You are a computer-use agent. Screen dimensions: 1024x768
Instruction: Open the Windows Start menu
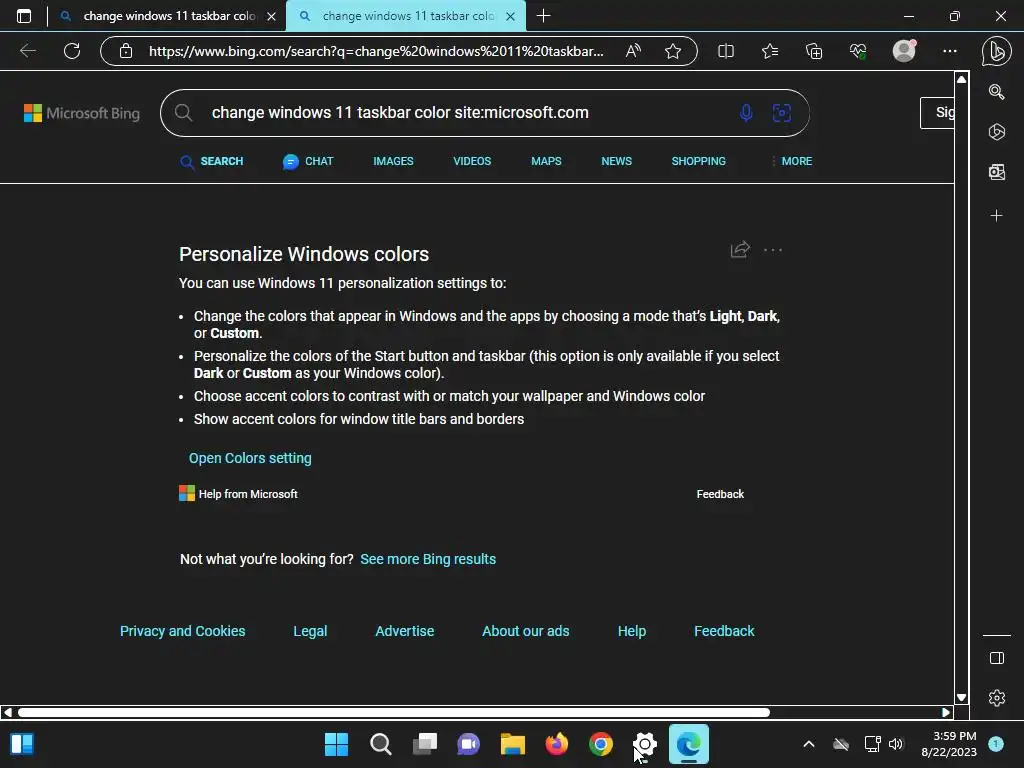point(336,744)
